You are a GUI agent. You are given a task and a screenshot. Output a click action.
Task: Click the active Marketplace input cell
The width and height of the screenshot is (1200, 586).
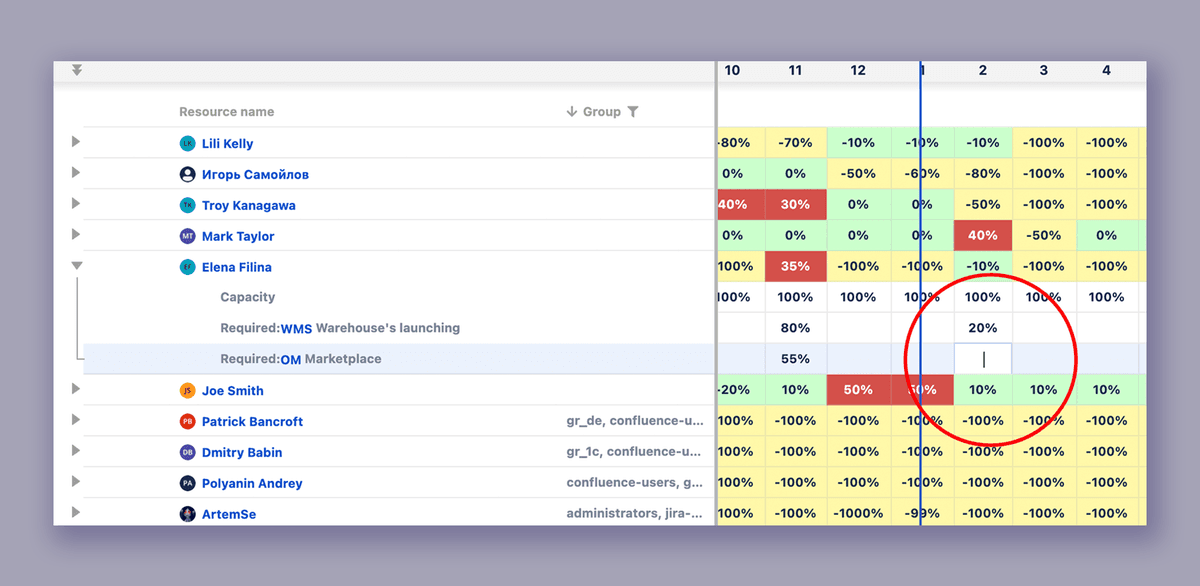pyautogui.click(x=983, y=359)
